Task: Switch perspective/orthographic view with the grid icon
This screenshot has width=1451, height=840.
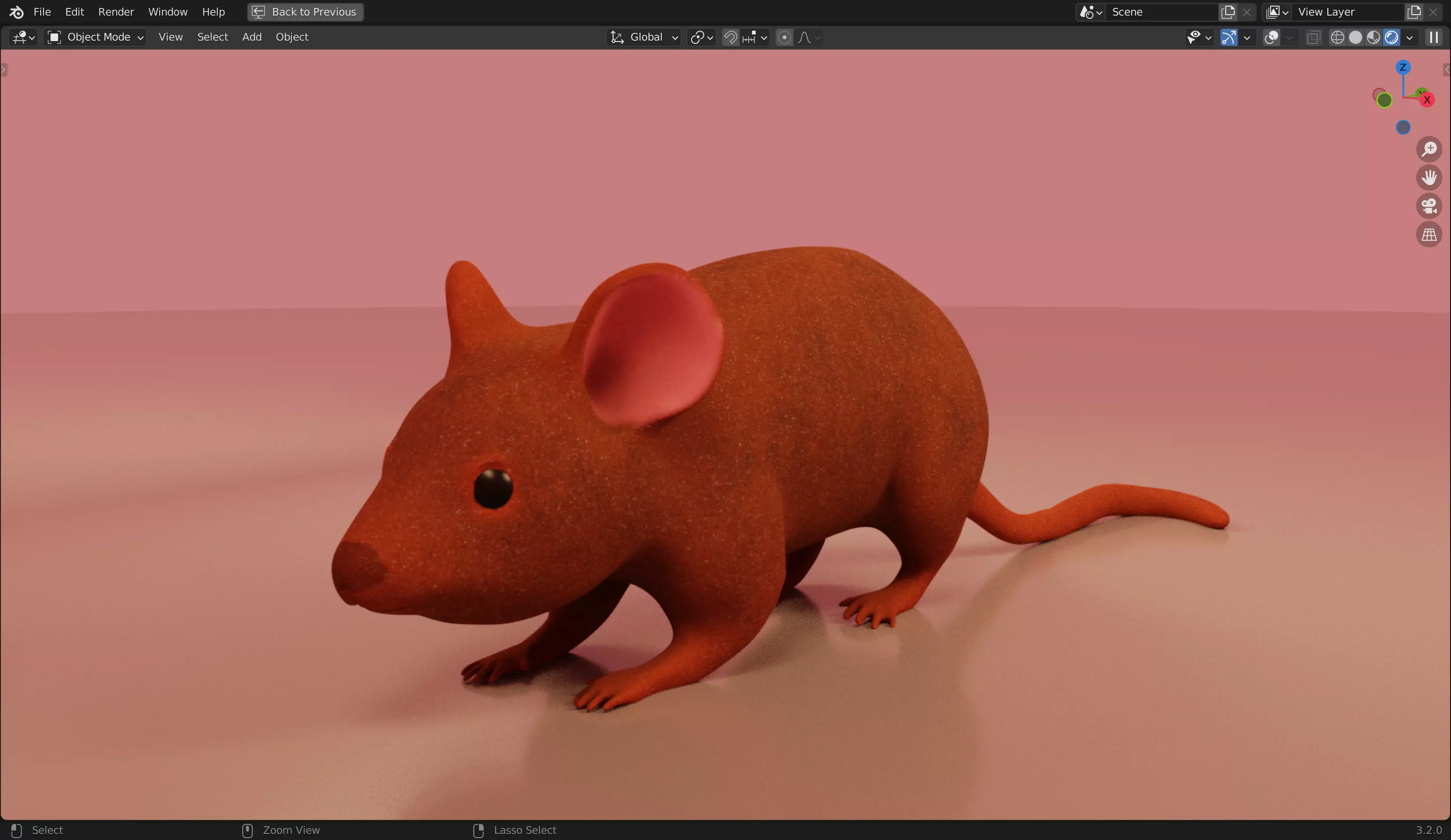Action: 1429,234
